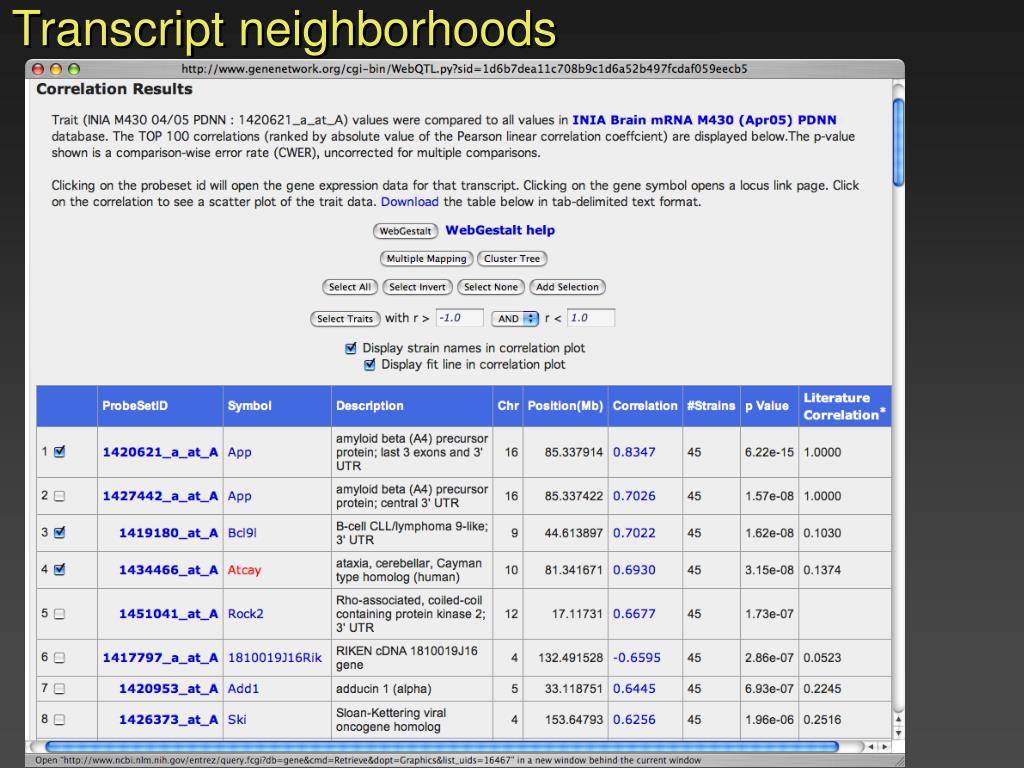
Task: Open the Rock2 gene symbol link
Action: pos(246,614)
